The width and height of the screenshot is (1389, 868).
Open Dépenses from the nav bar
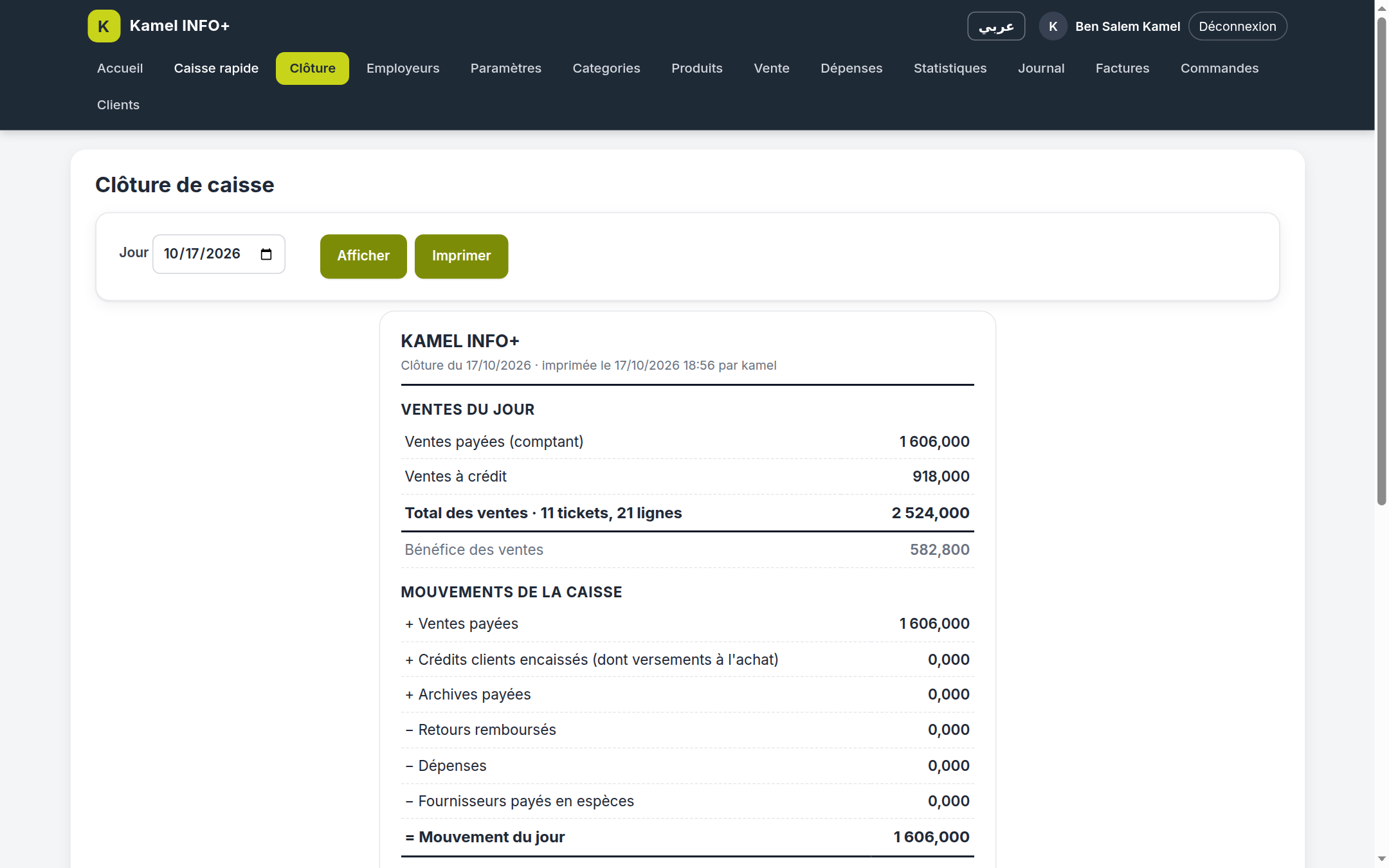(851, 68)
